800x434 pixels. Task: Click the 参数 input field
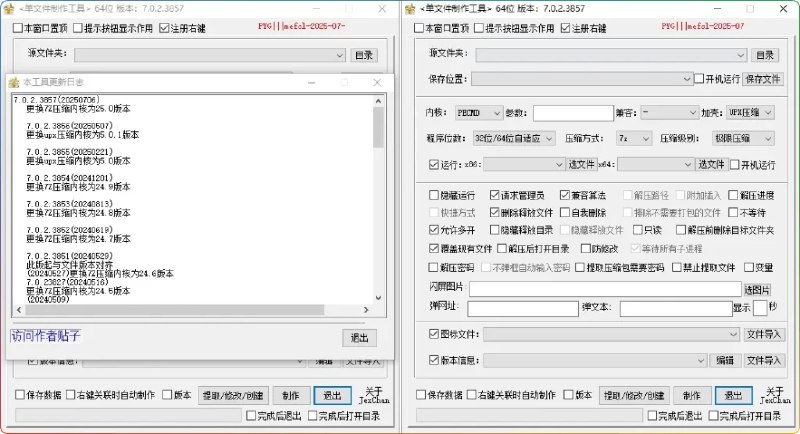(x=573, y=113)
